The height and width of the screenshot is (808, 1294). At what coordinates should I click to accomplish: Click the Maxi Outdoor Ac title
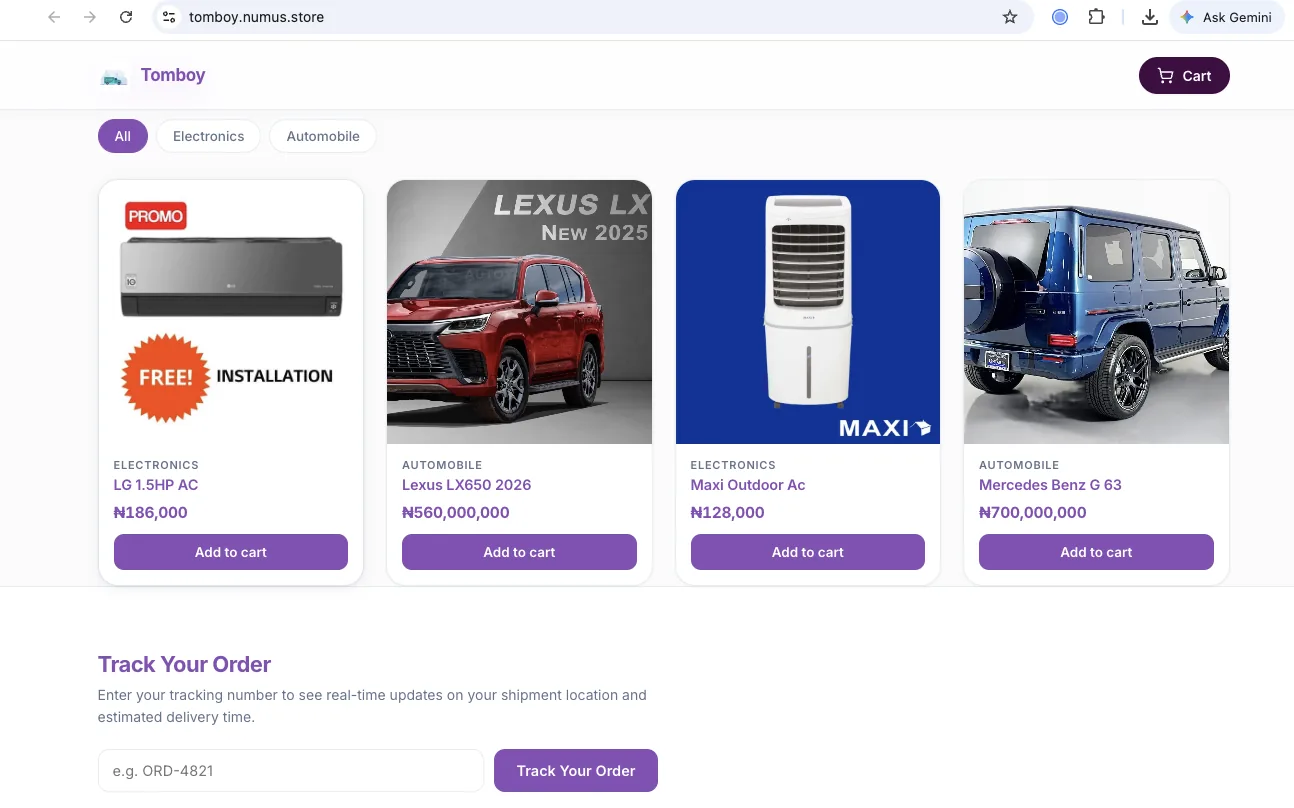(x=748, y=485)
